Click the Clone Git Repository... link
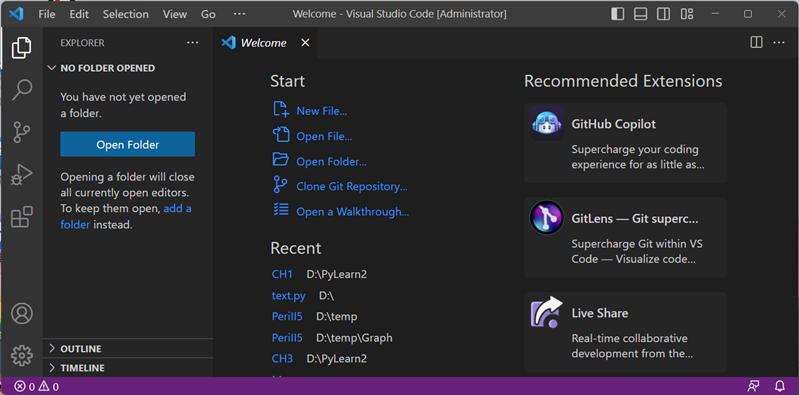The width and height of the screenshot is (799, 395). 352,187
